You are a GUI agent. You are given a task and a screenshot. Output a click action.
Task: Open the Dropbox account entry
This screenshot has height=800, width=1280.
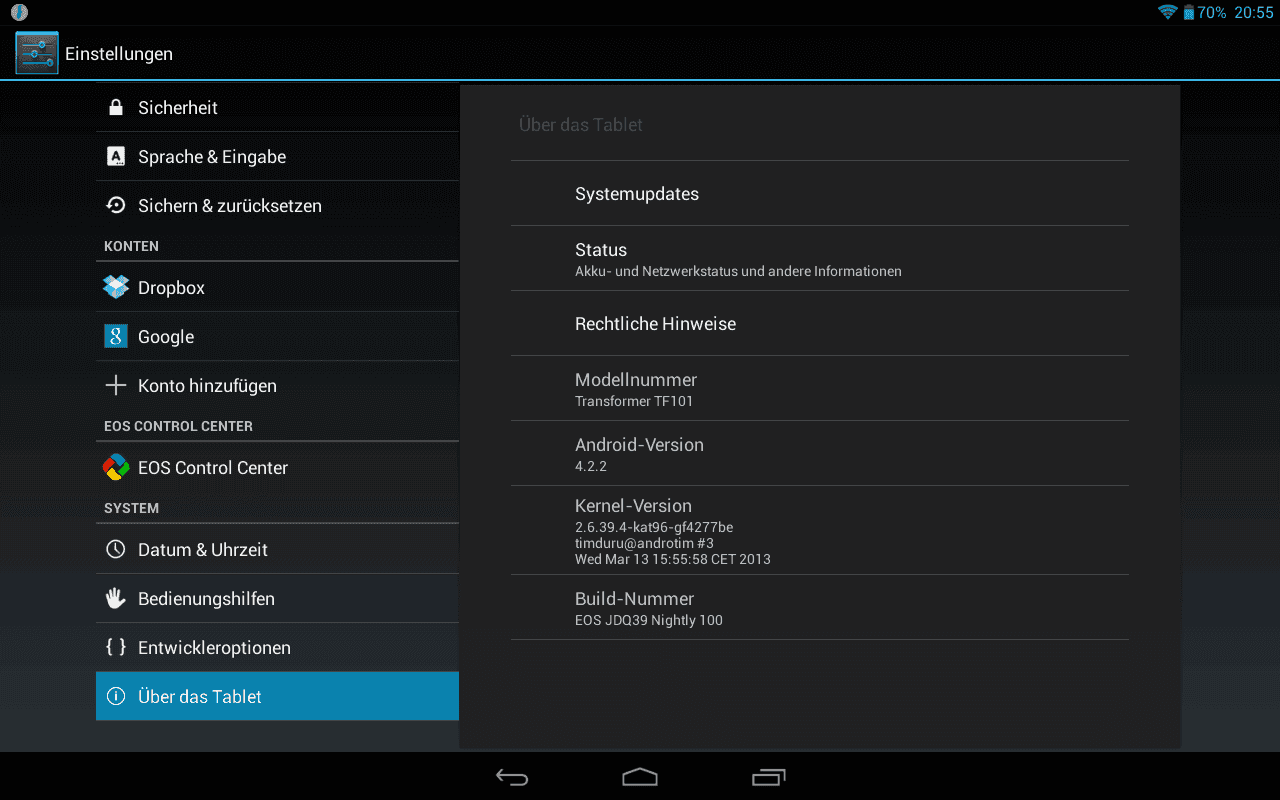click(x=277, y=287)
